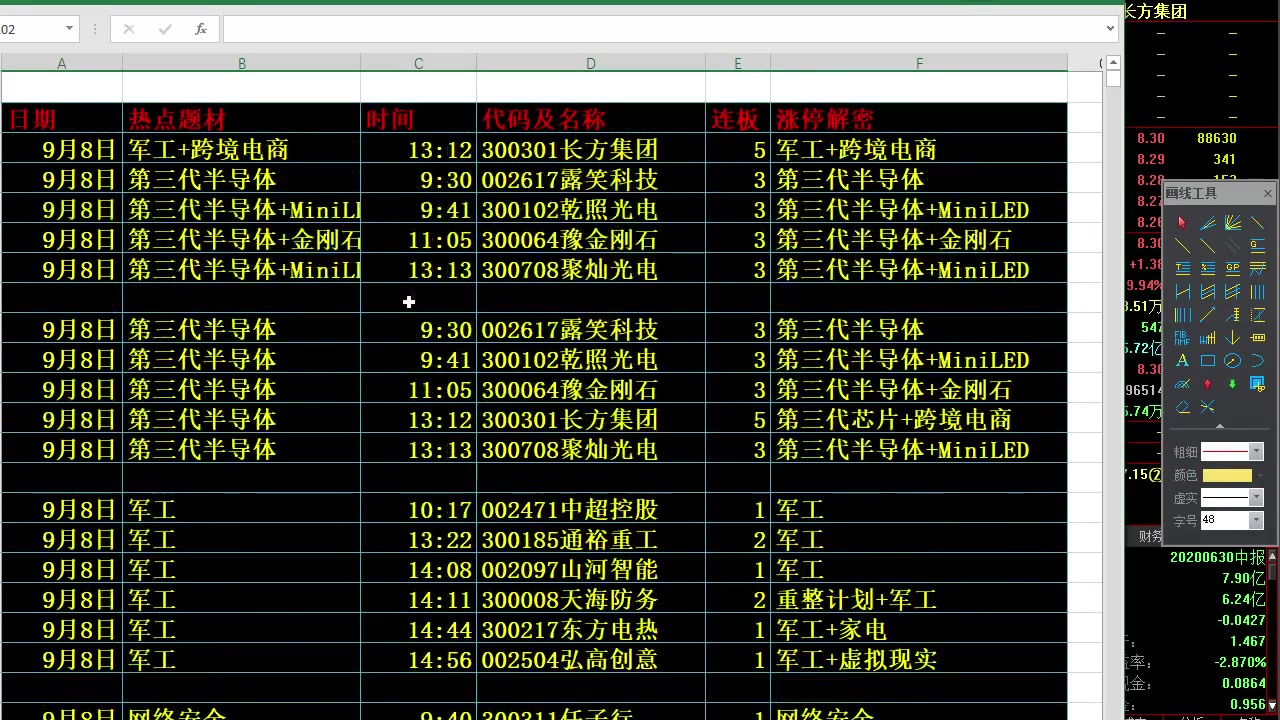
Task: Open the 财务 tab in stock panel
Action: (1150, 537)
